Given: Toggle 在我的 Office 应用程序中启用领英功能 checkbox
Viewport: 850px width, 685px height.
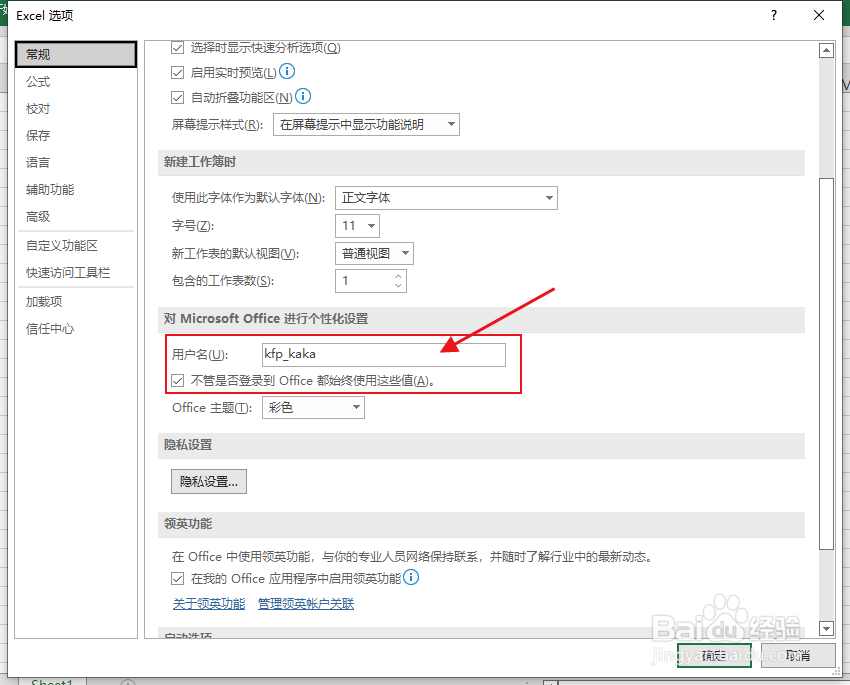Looking at the screenshot, I should (177, 579).
